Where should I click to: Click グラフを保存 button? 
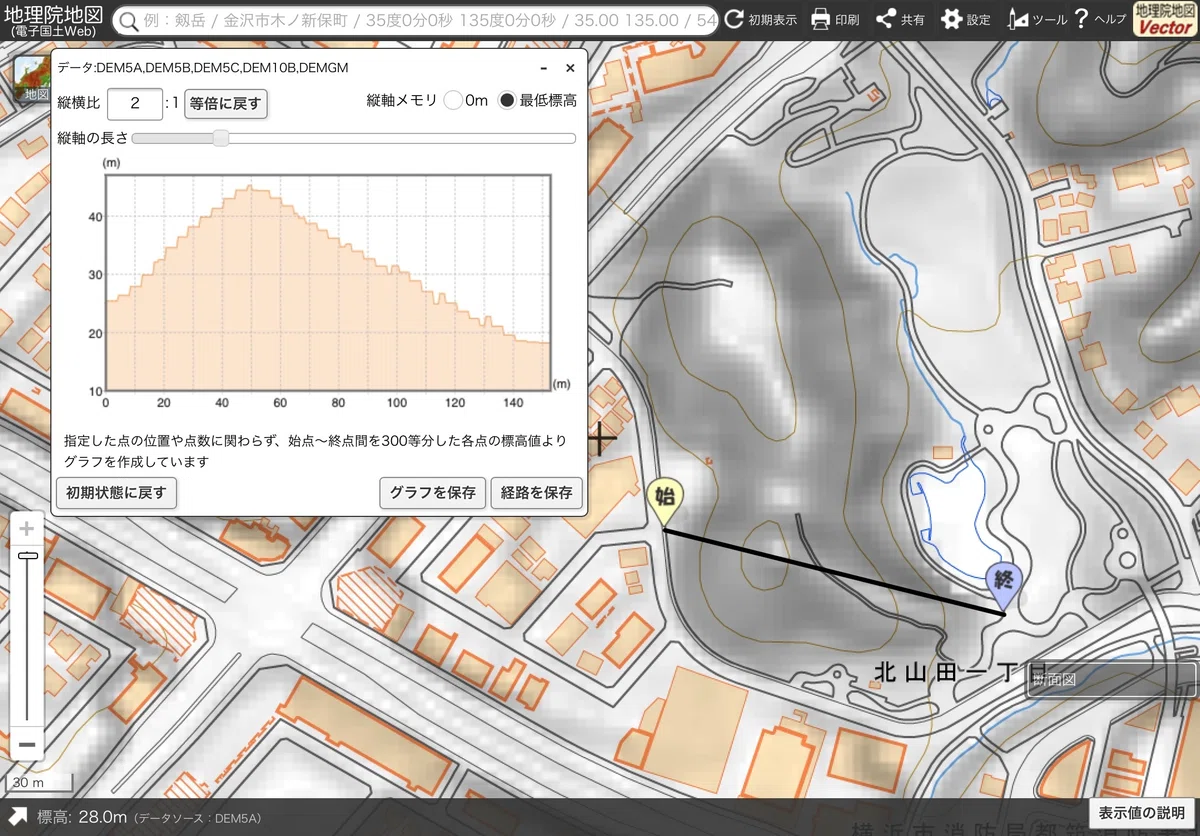[432, 492]
